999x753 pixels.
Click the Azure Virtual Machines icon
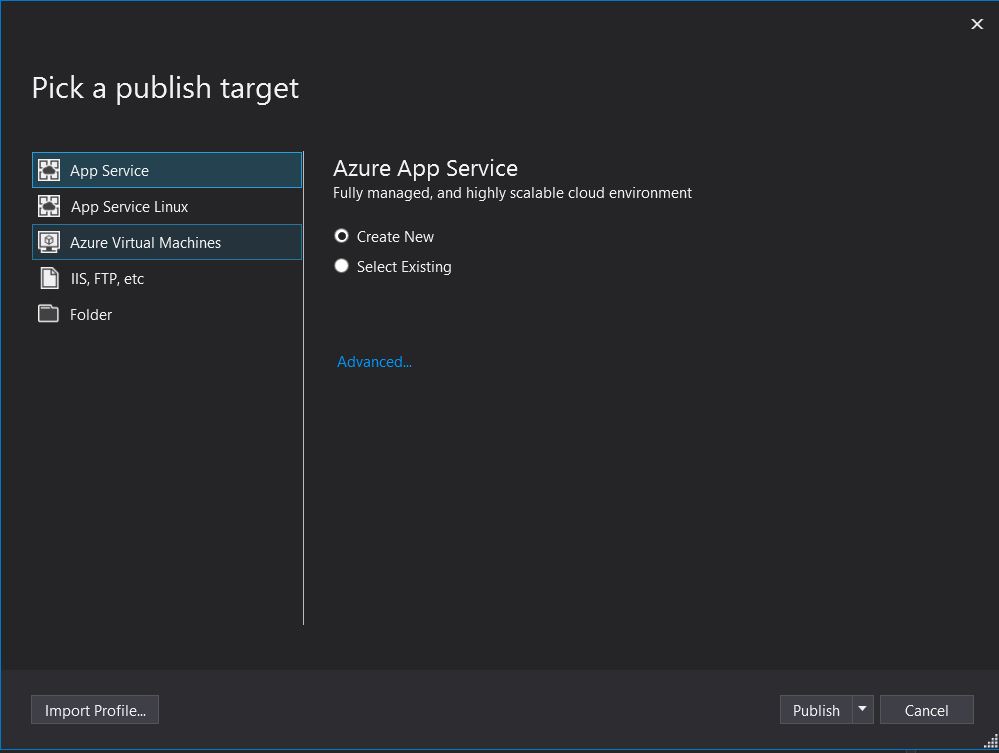tap(49, 242)
